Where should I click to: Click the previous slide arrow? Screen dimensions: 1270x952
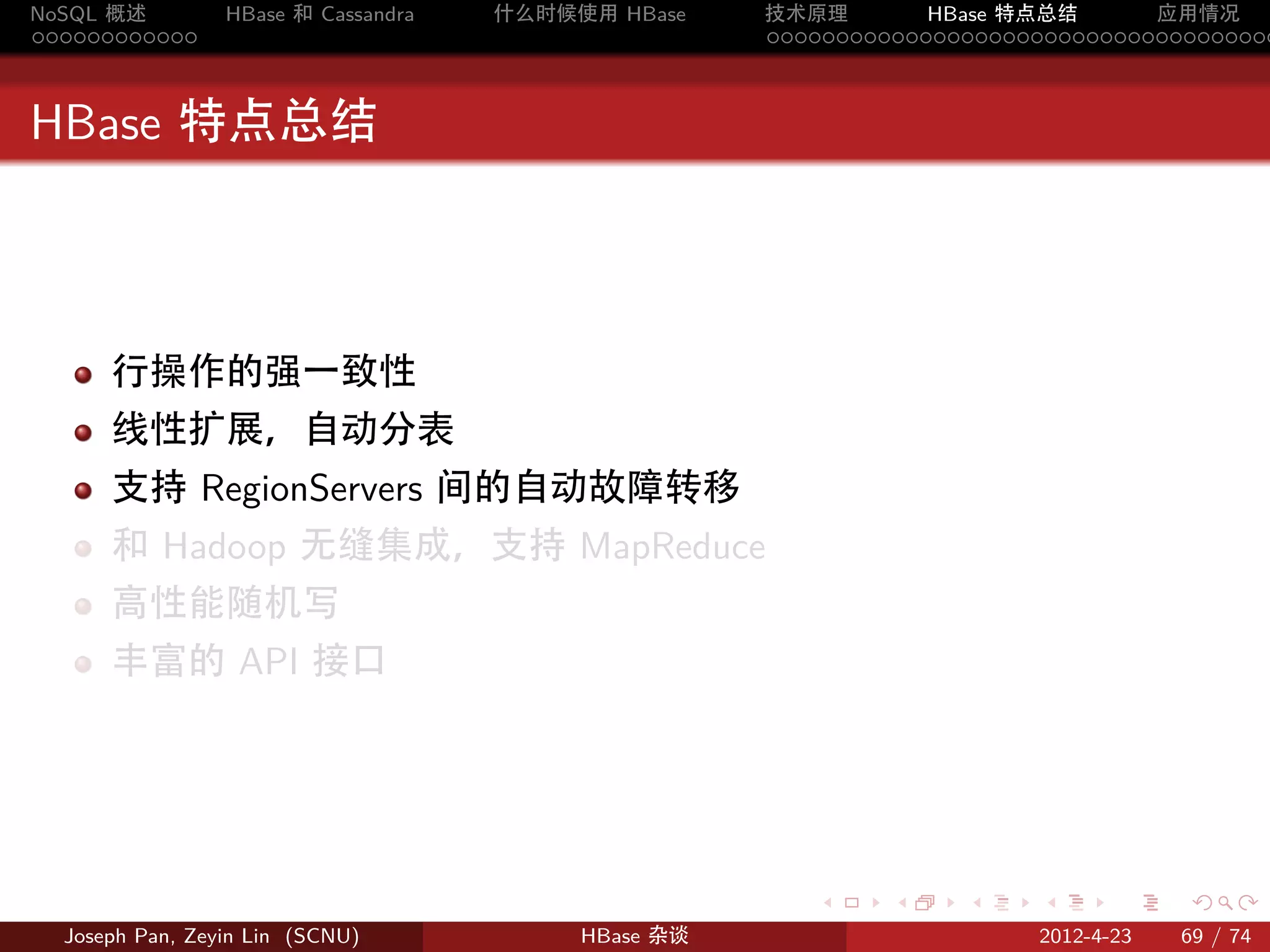(828, 902)
